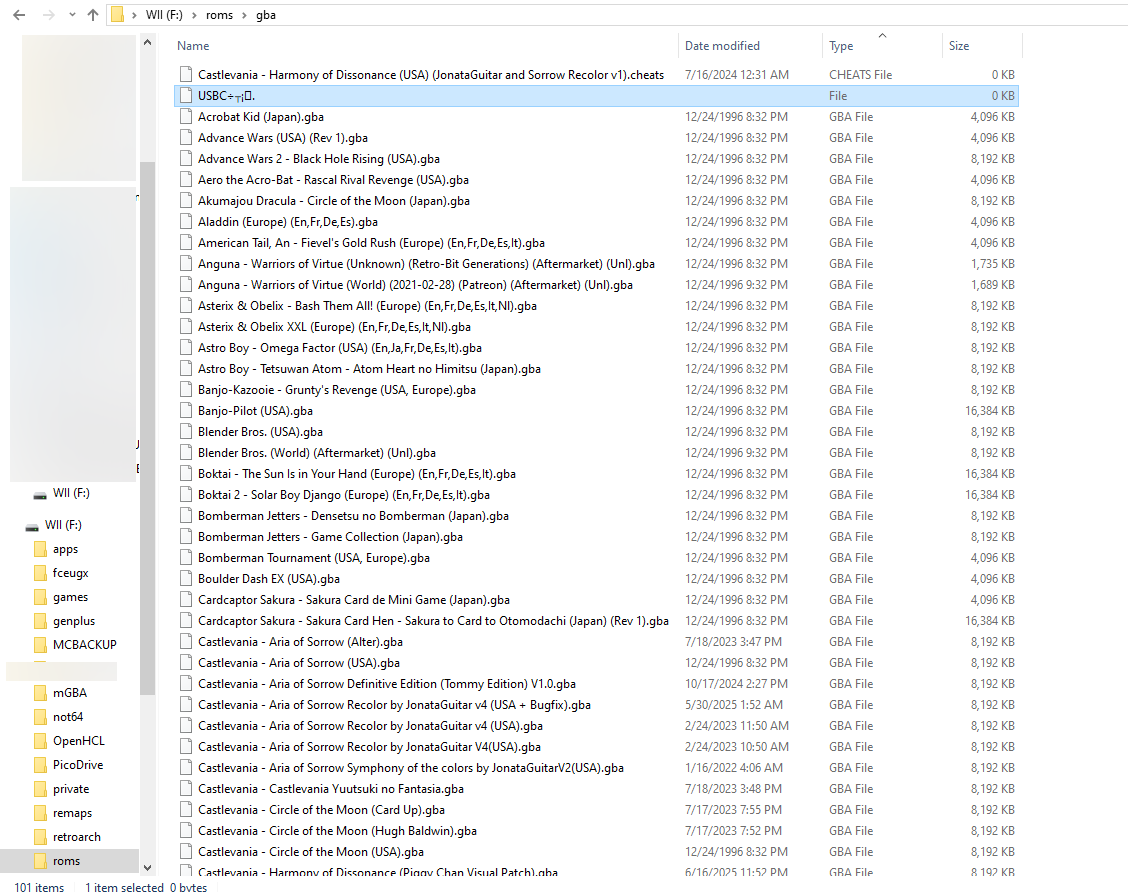Select Castlevania - Aria of Sorrow (Alter).gba
Image resolution: width=1128 pixels, height=892 pixels.
pos(300,642)
